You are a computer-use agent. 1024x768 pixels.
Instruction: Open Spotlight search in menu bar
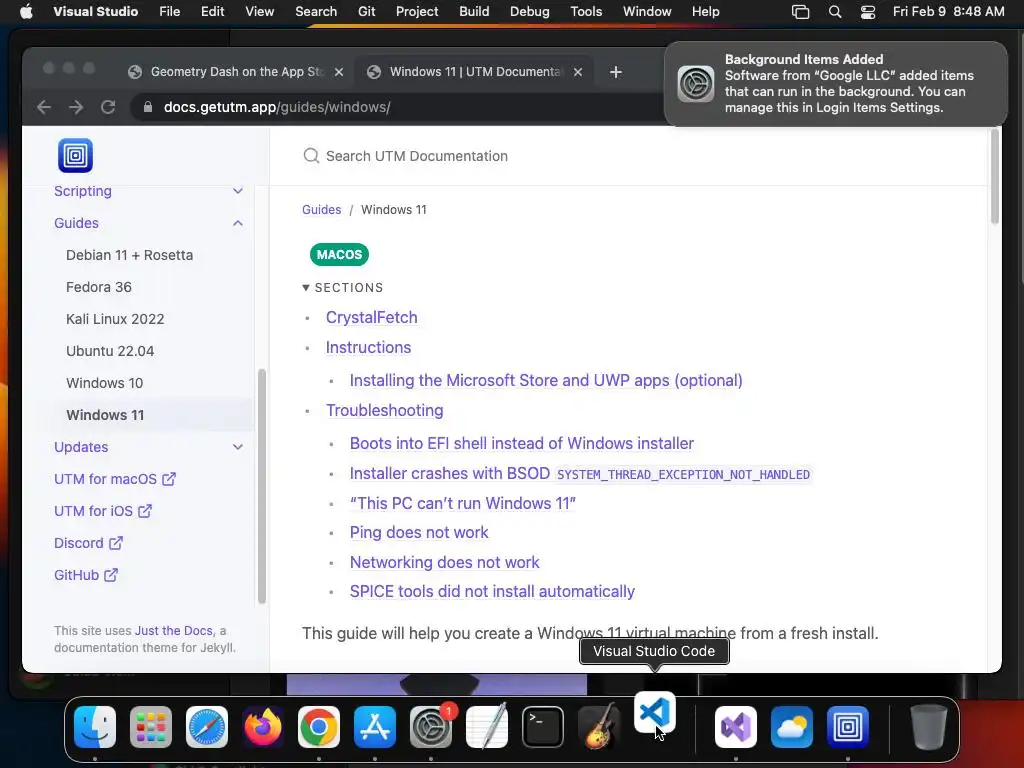pyautogui.click(x=835, y=12)
